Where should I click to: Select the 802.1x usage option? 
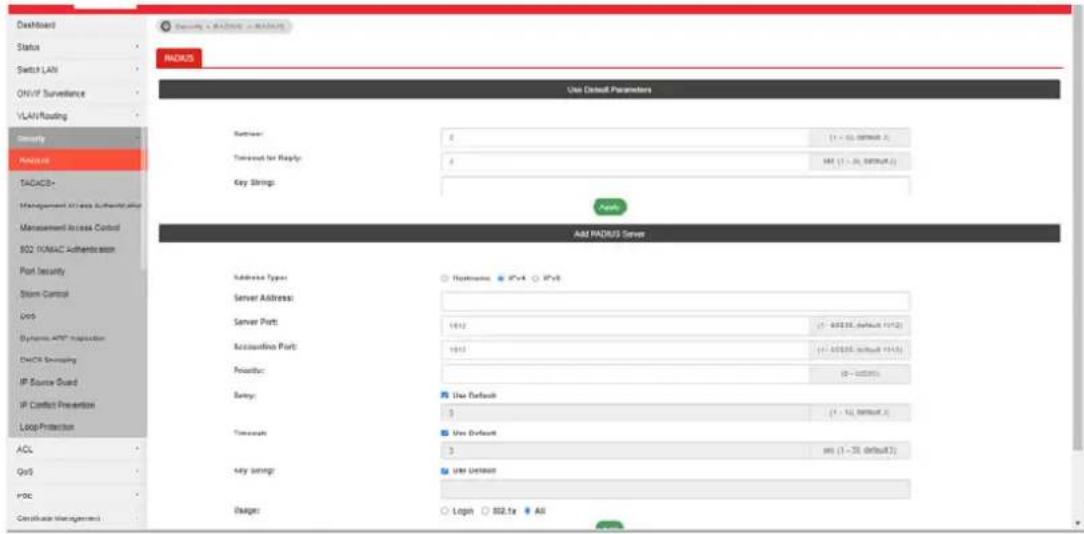tap(486, 511)
